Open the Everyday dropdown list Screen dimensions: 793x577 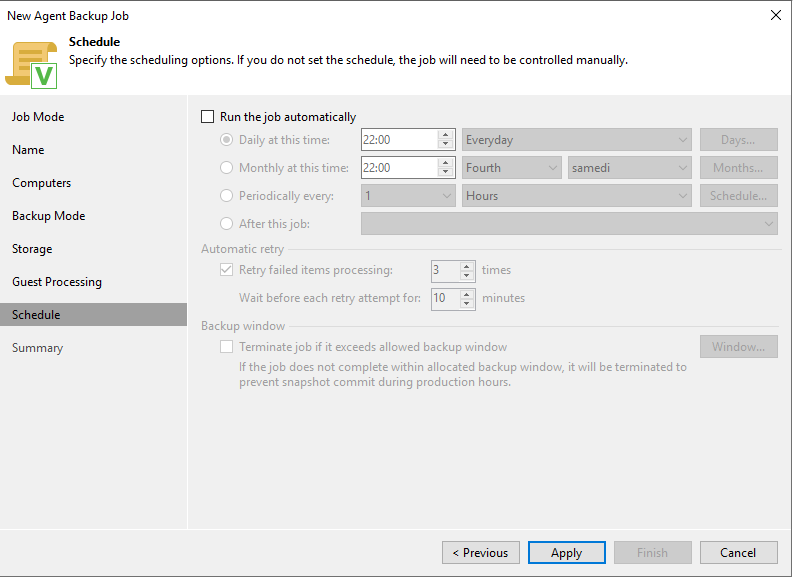tap(577, 140)
